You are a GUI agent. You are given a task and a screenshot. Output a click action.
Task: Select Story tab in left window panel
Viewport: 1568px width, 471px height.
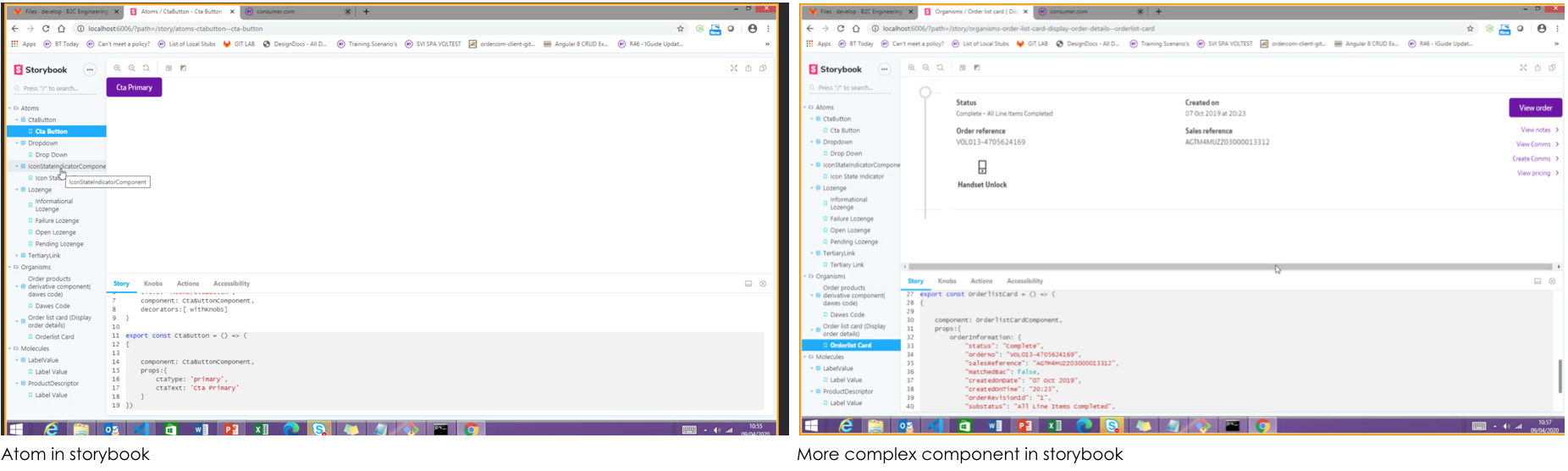pos(121,284)
